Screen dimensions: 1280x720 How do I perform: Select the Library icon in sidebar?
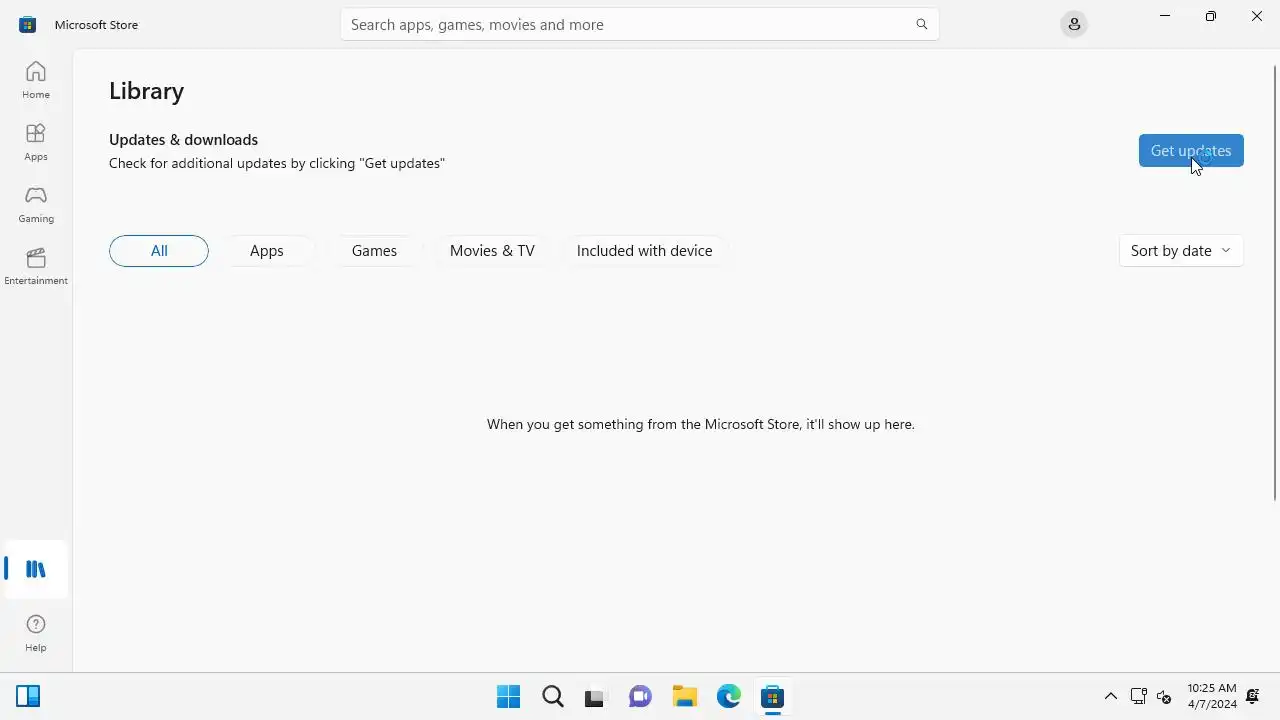pos(36,569)
